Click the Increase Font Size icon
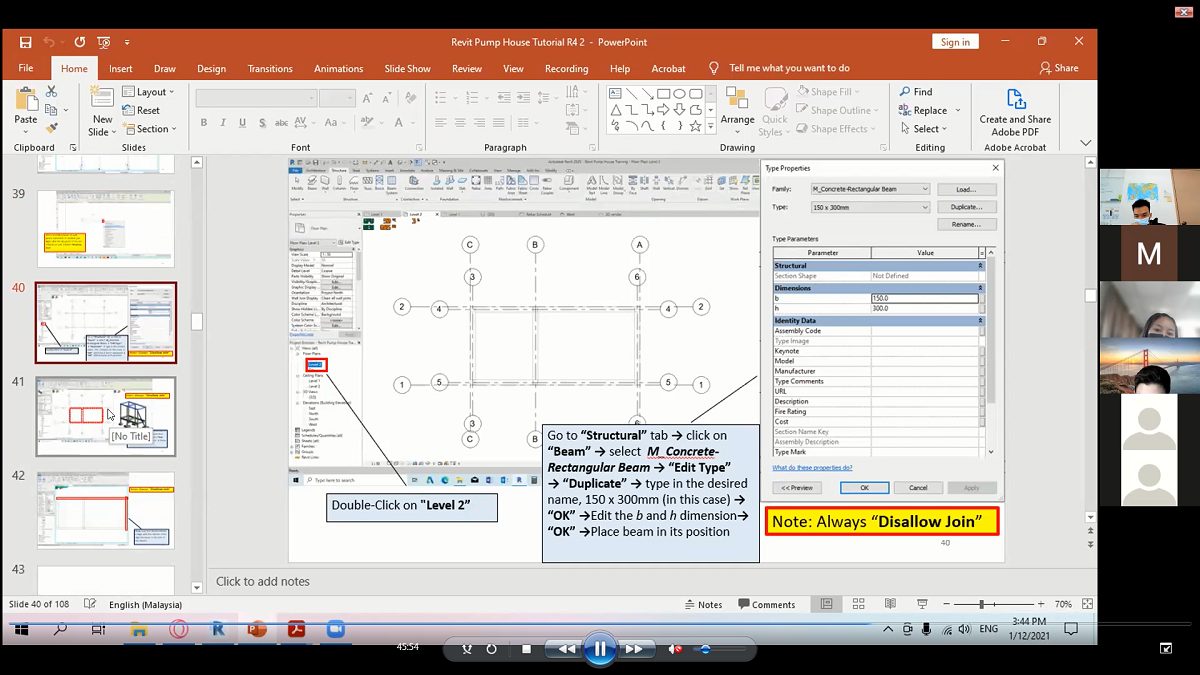 369,98
